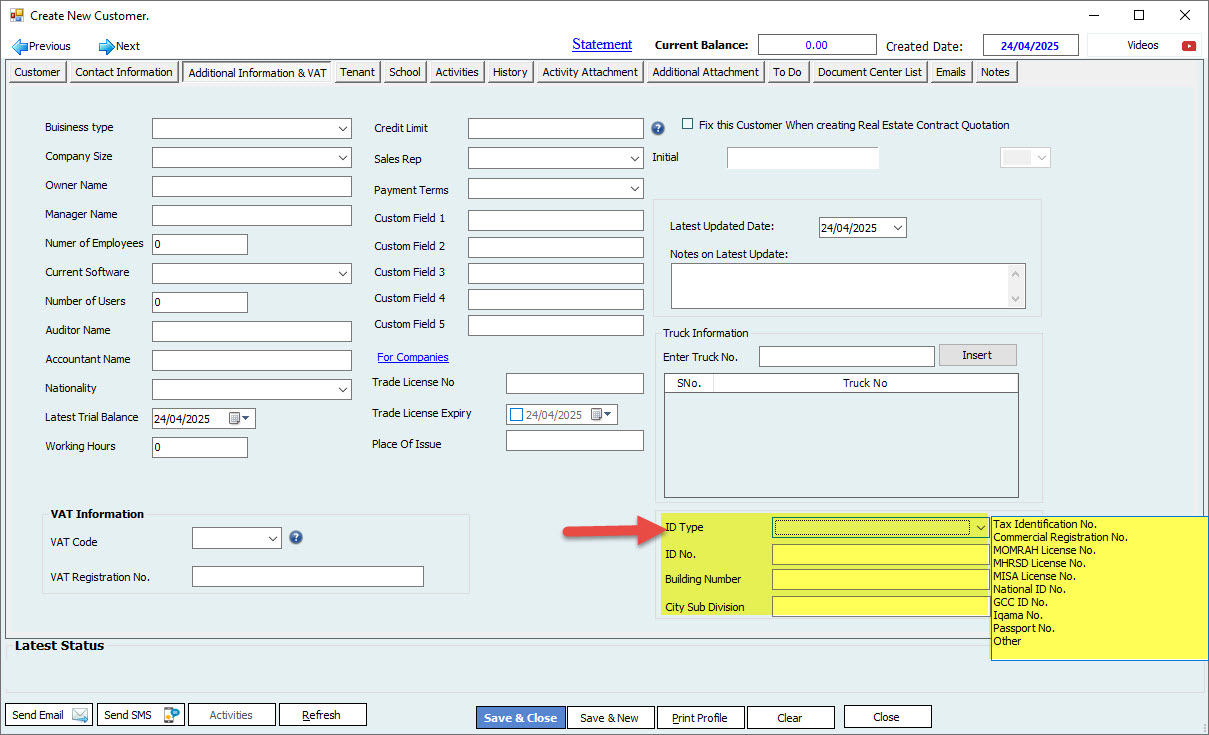This screenshot has width=1209, height=735.
Task: Expand the Current Software dropdown
Action: coord(343,274)
